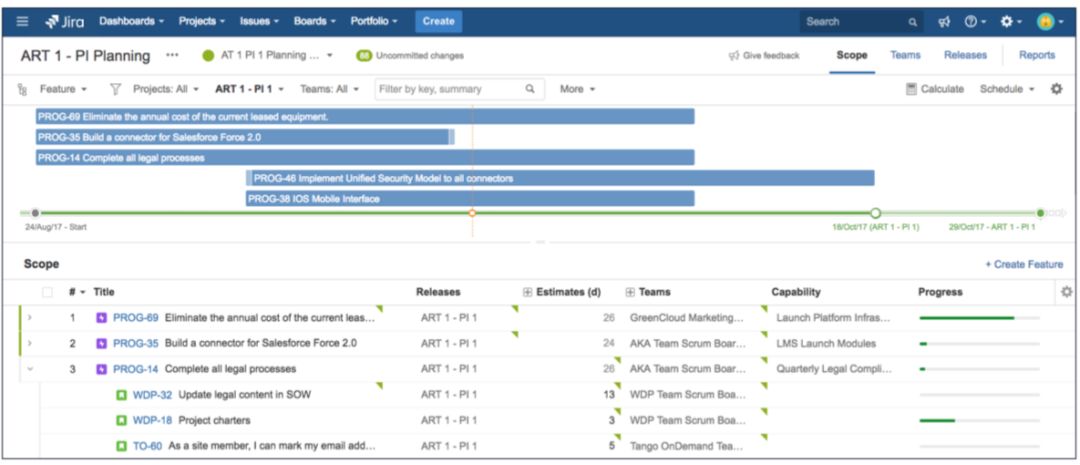Click the purple epic icon for PROG-69
The image size is (1080, 465).
pyautogui.click(x=102, y=318)
